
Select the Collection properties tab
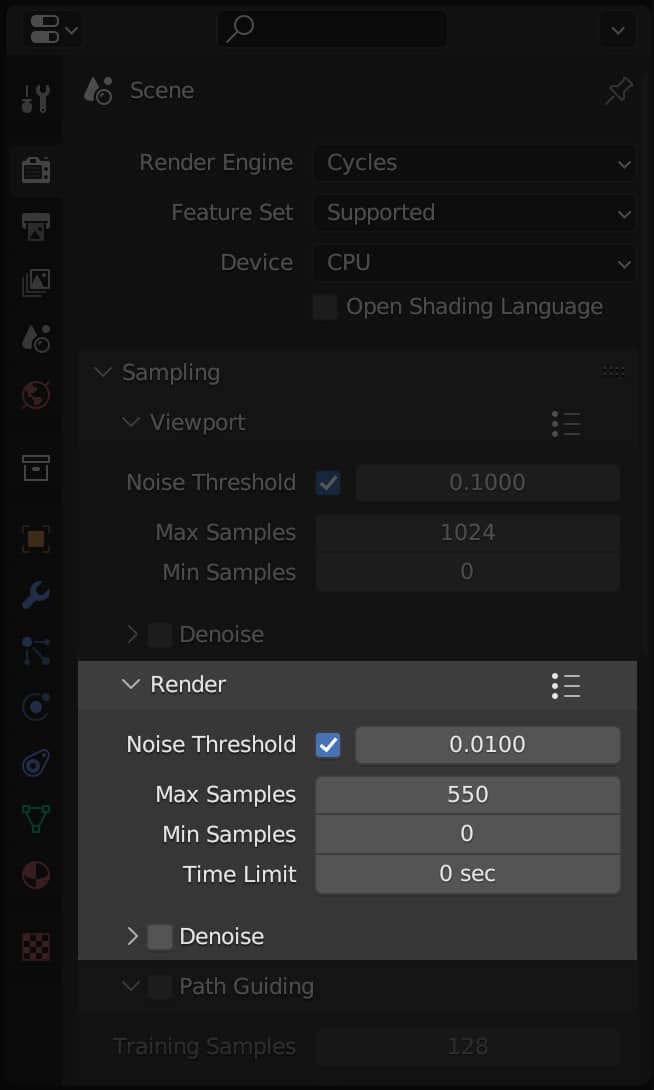(x=36, y=466)
